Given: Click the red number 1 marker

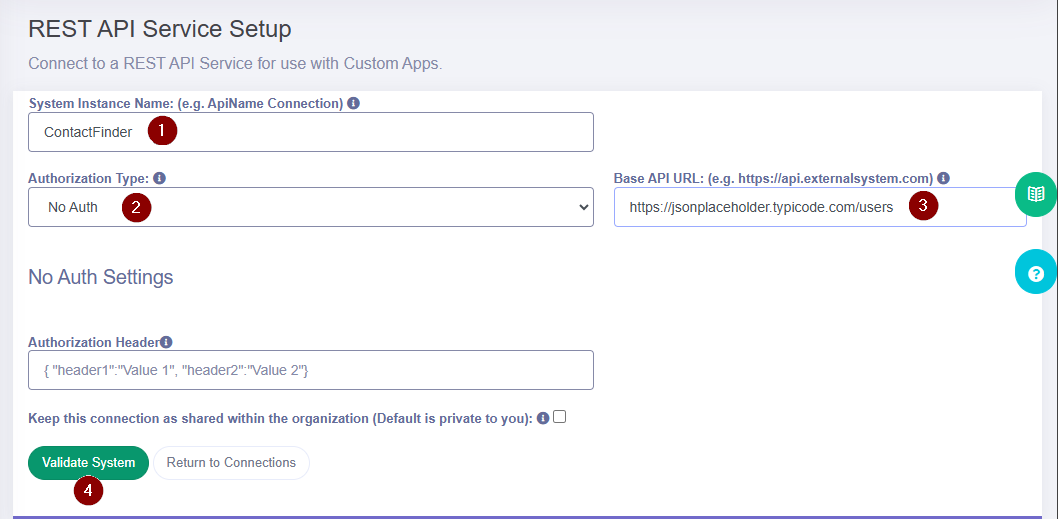Looking at the screenshot, I should coord(163,130).
